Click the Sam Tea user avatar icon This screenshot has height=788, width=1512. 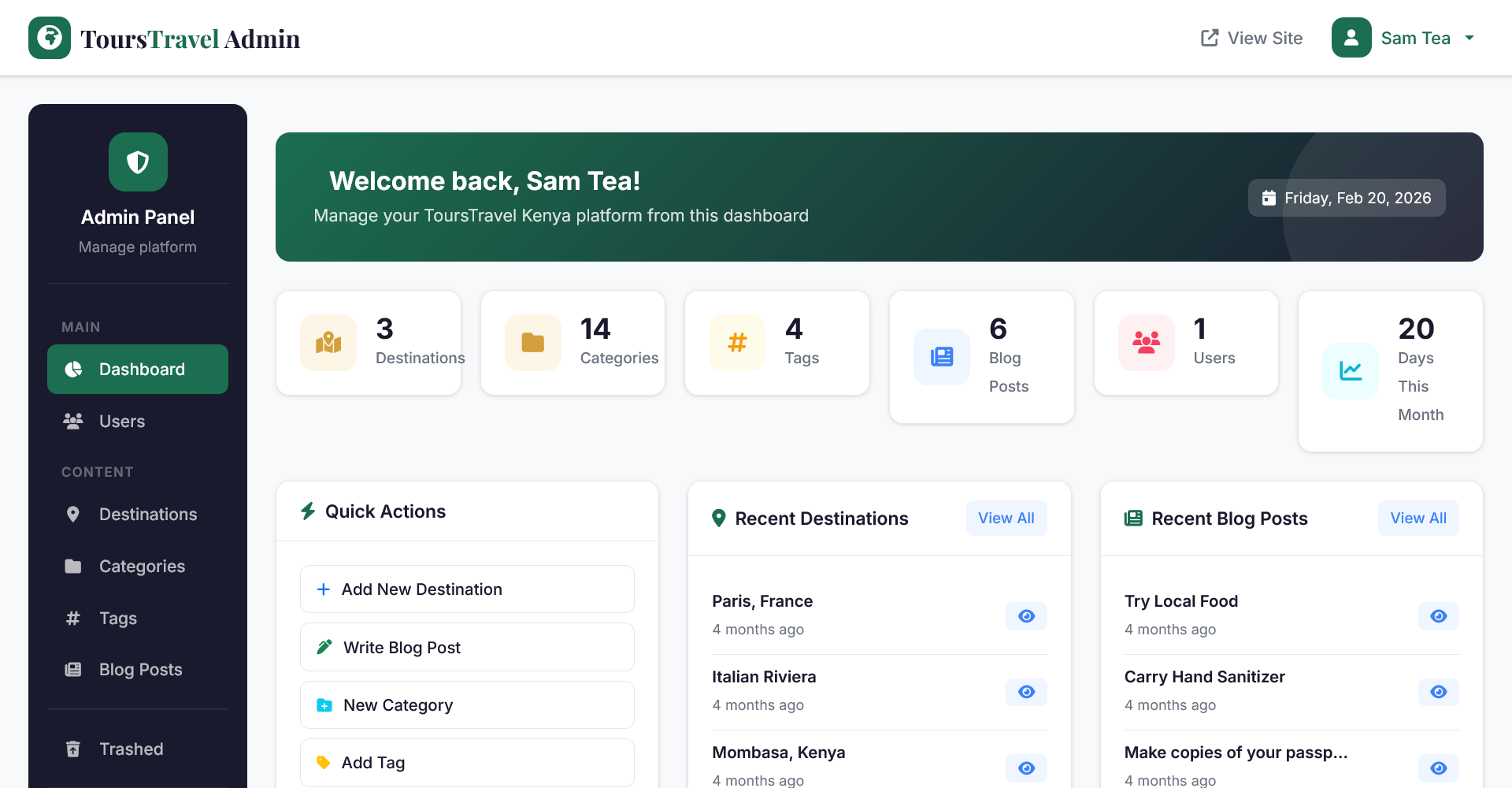coord(1351,38)
